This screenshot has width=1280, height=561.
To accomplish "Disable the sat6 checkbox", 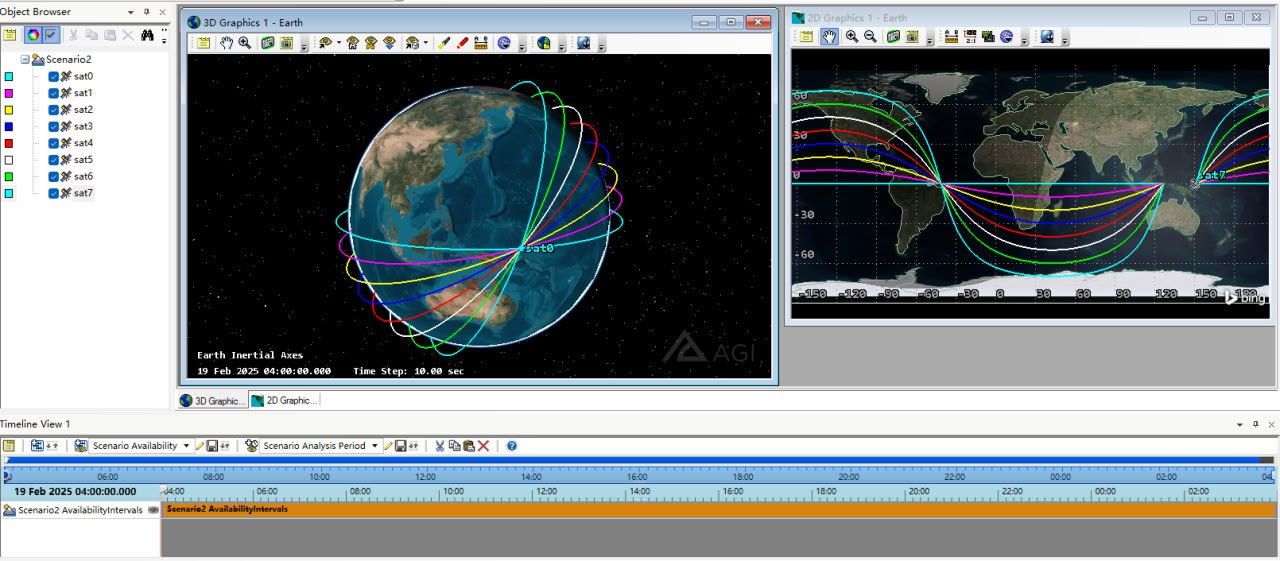I will pyautogui.click(x=54, y=176).
